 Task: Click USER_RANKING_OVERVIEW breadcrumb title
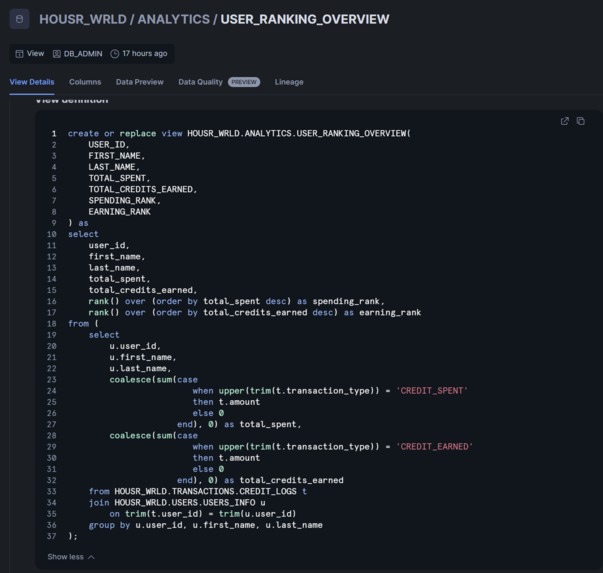point(305,19)
